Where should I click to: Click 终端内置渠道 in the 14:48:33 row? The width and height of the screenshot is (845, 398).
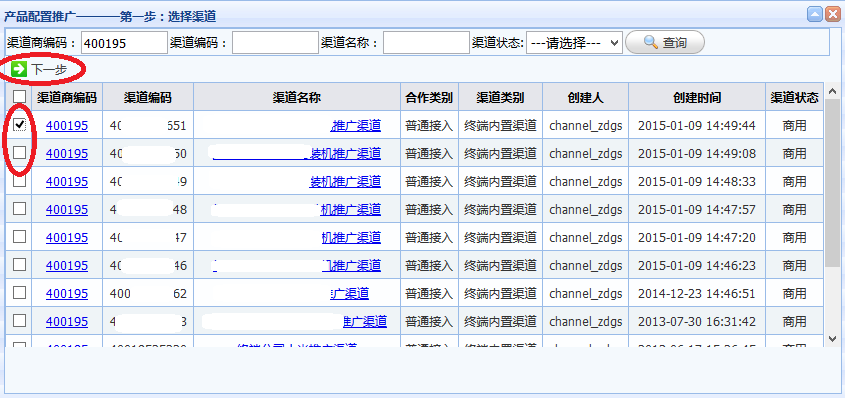[x=501, y=181]
